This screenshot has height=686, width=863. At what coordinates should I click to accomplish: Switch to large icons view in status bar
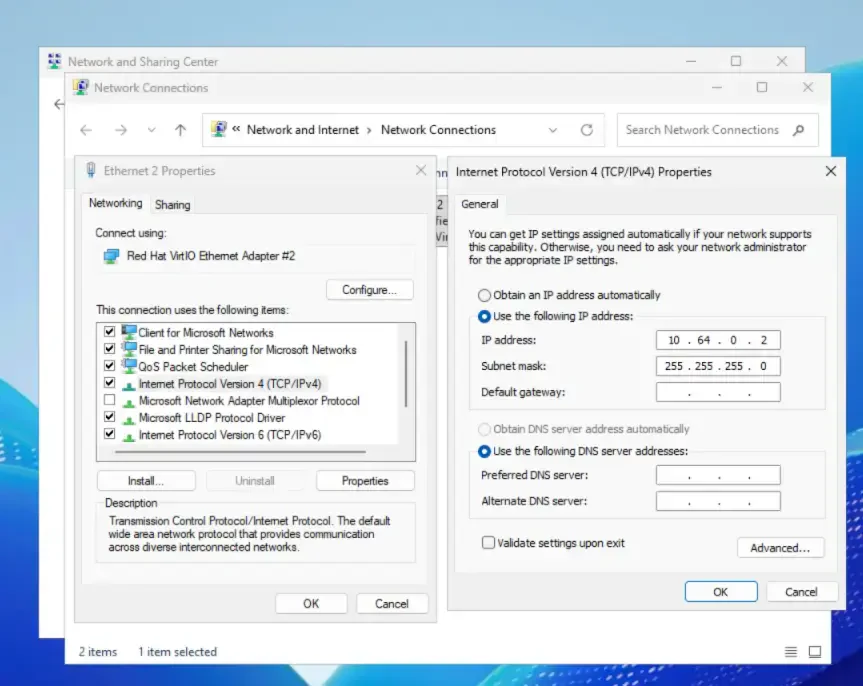pyautogui.click(x=815, y=652)
